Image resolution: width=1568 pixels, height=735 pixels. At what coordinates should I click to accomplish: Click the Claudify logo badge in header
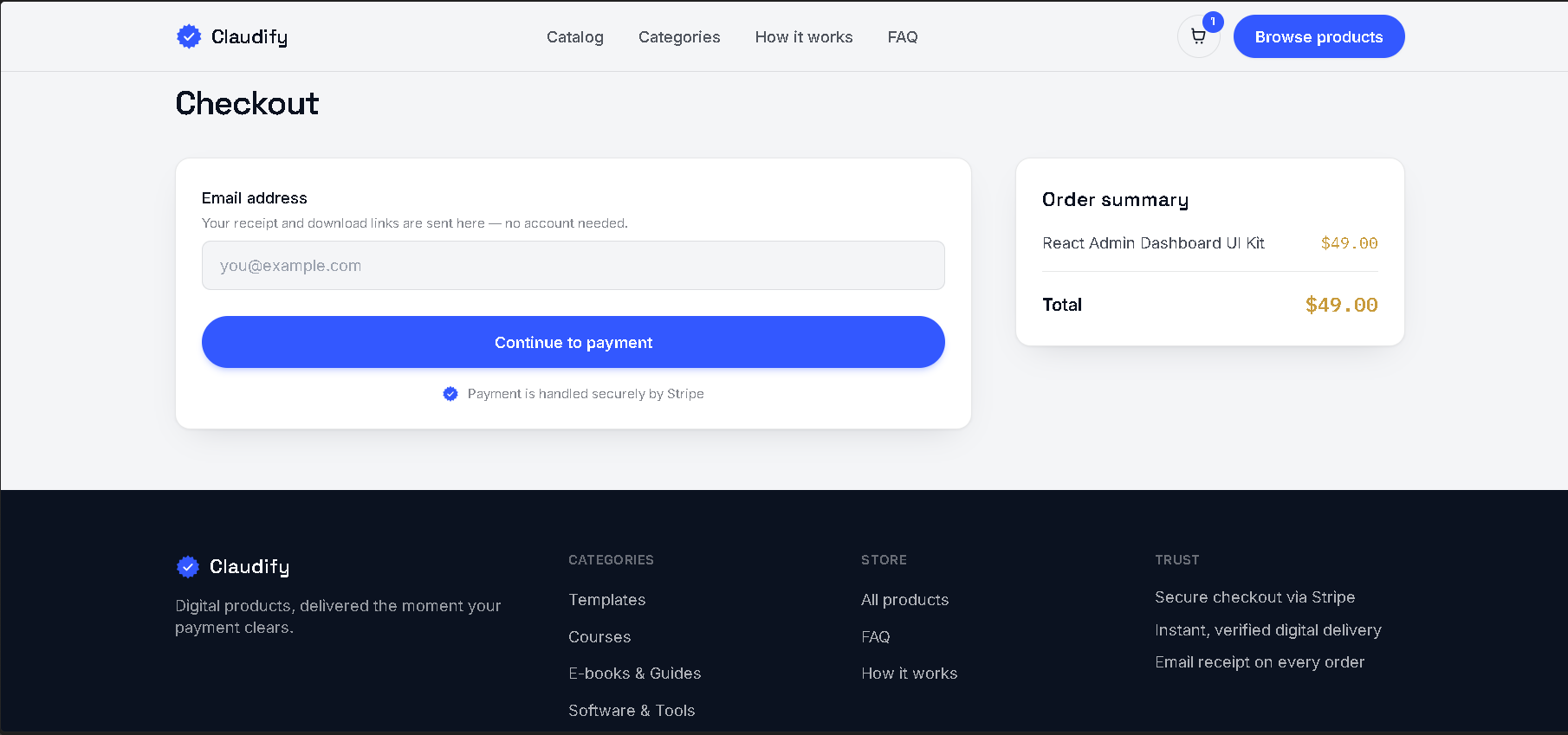(189, 36)
